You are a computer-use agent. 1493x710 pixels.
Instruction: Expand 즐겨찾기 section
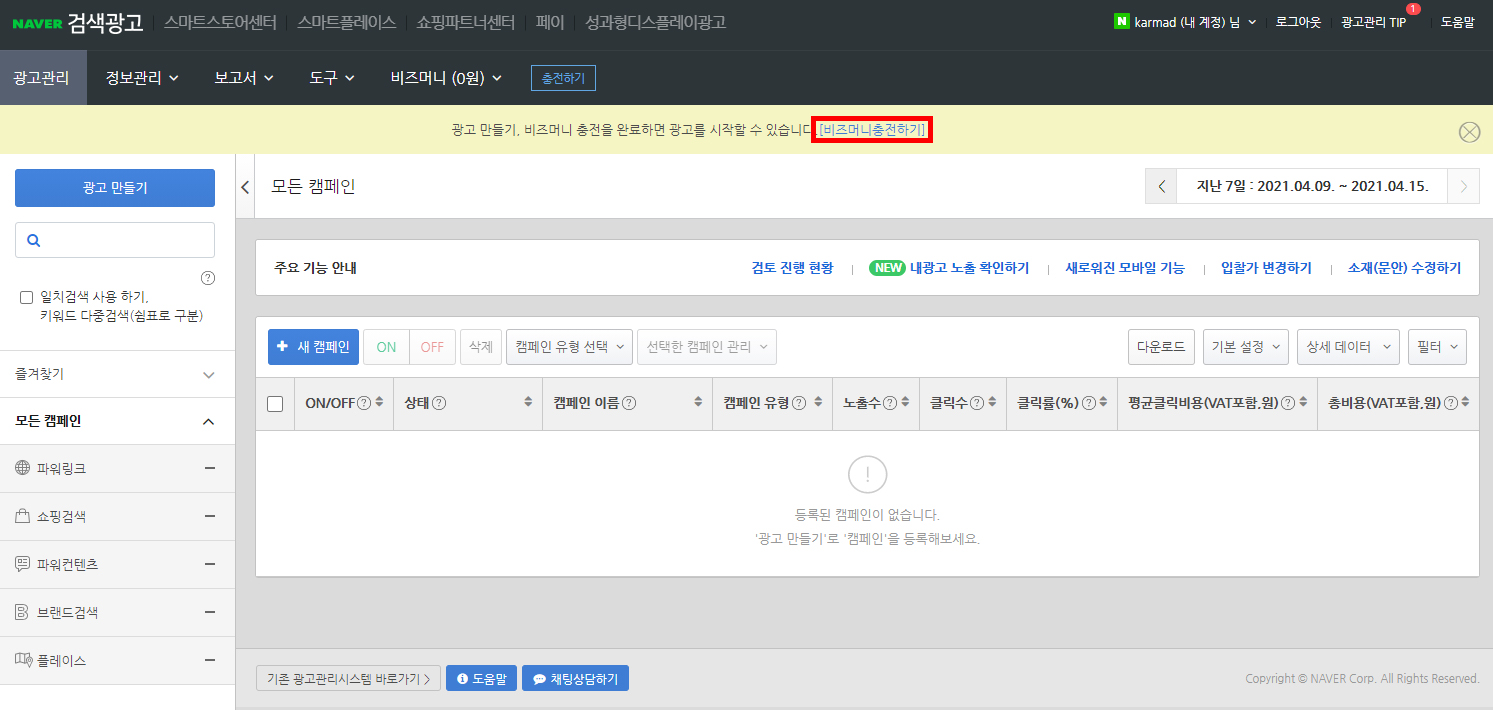pos(117,374)
